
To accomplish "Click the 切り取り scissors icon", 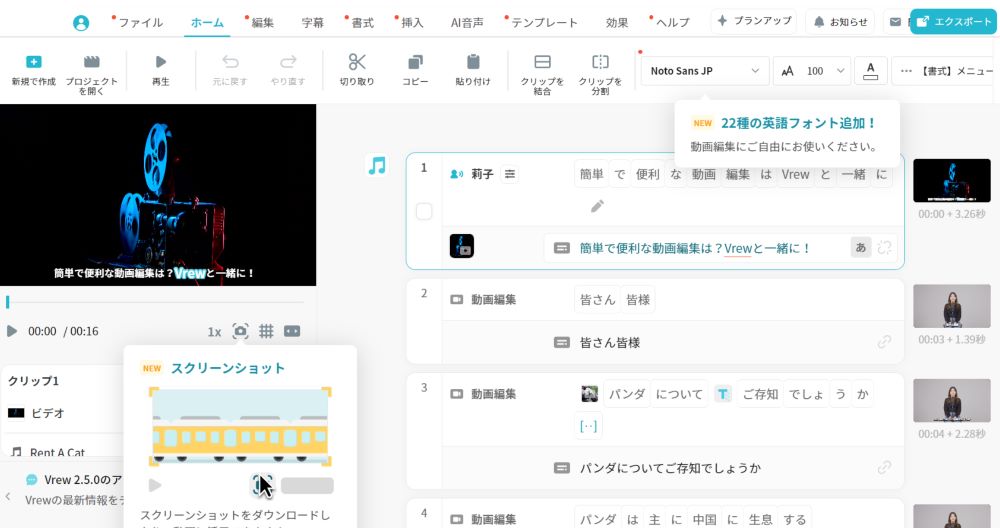I will 357,62.
